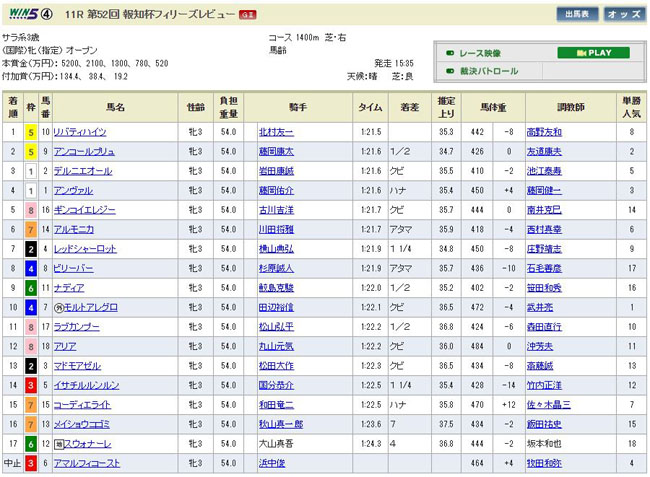Open the レース映像 link
The image size is (650, 477).
click(x=481, y=53)
